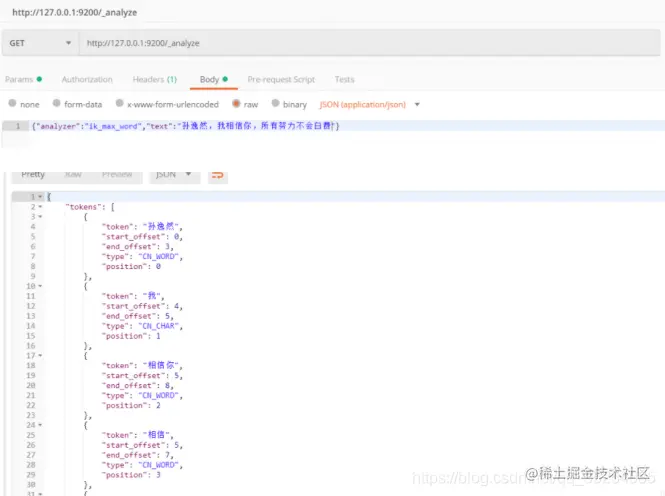Click the "end_offset": 8 line
Image resolution: width=665 pixels, height=496 pixels.
[137, 385]
